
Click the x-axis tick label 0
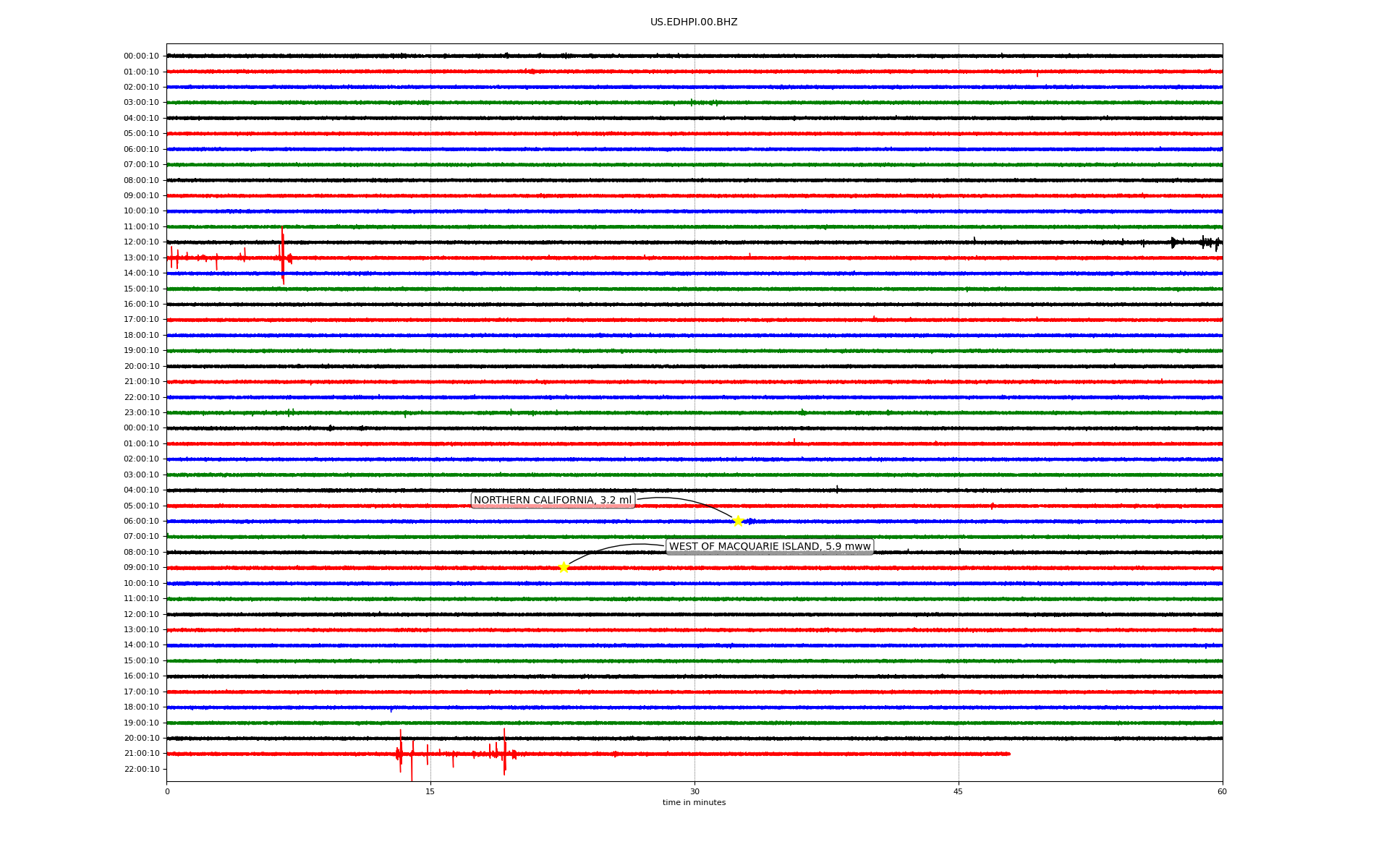(x=167, y=791)
